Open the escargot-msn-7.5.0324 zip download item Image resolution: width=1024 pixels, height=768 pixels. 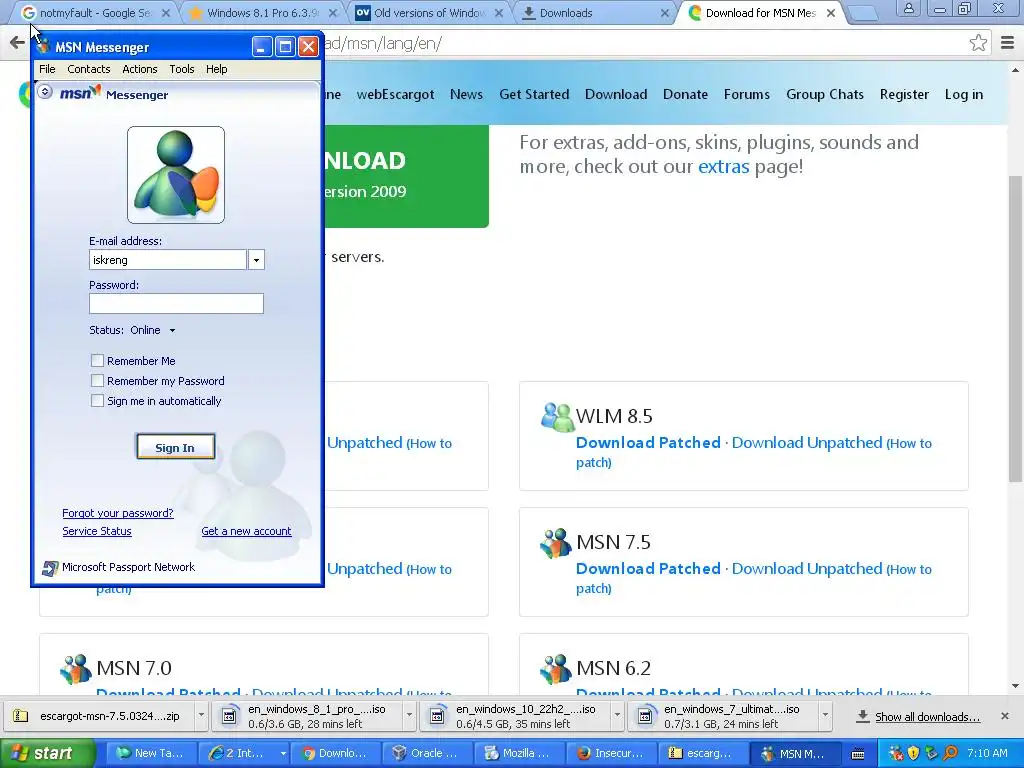click(x=101, y=716)
